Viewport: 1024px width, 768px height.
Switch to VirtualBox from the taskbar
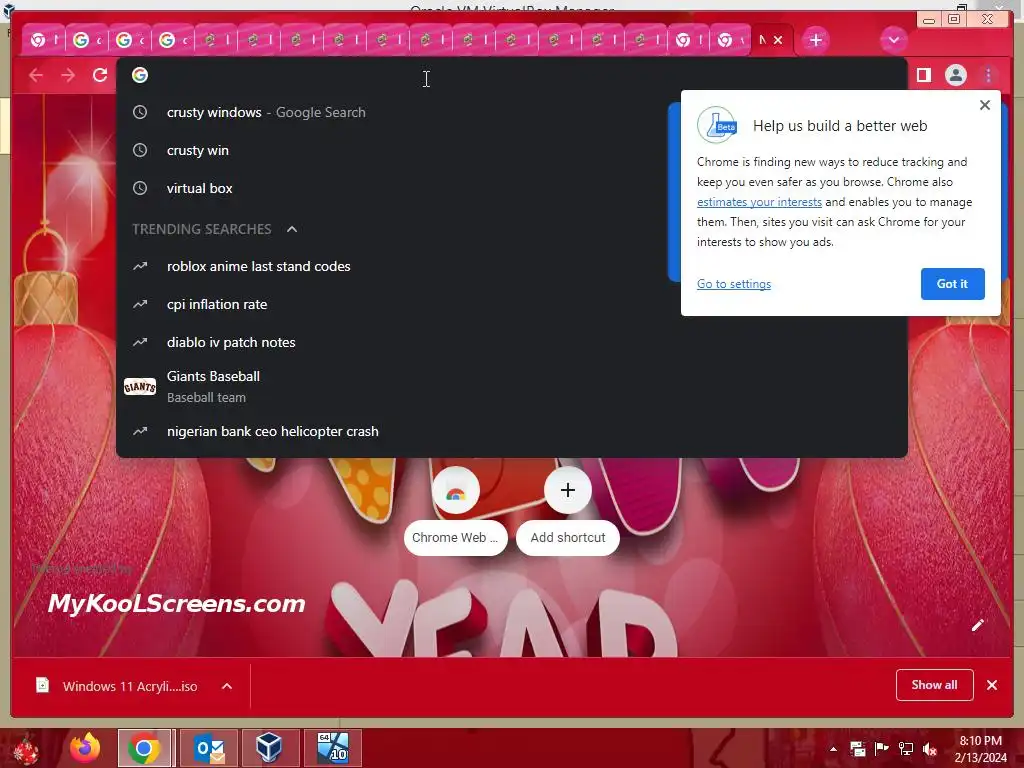(x=269, y=748)
